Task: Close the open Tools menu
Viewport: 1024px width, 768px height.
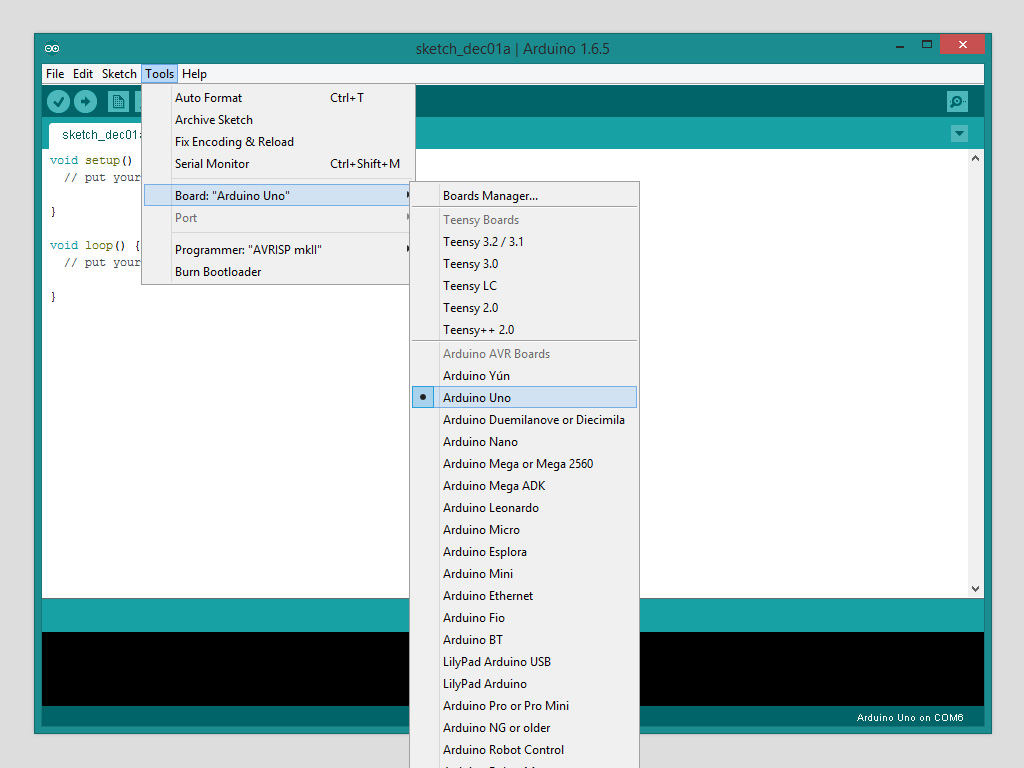Action: pos(159,74)
